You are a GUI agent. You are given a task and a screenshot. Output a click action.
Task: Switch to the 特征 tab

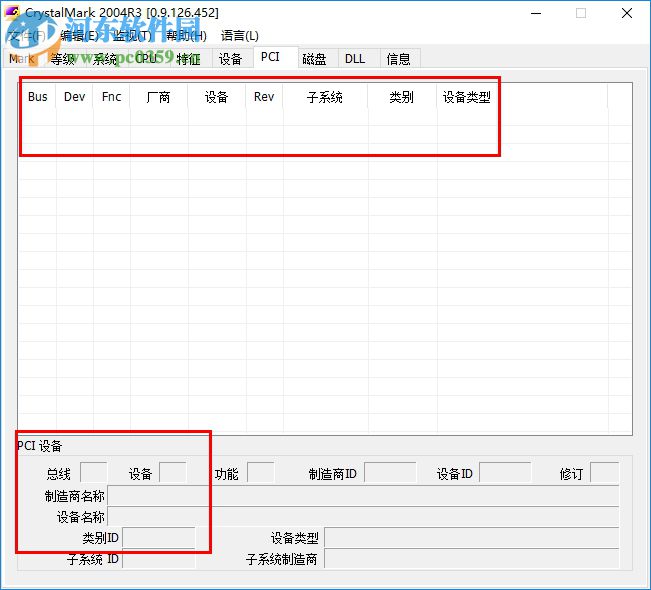[x=188, y=59]
